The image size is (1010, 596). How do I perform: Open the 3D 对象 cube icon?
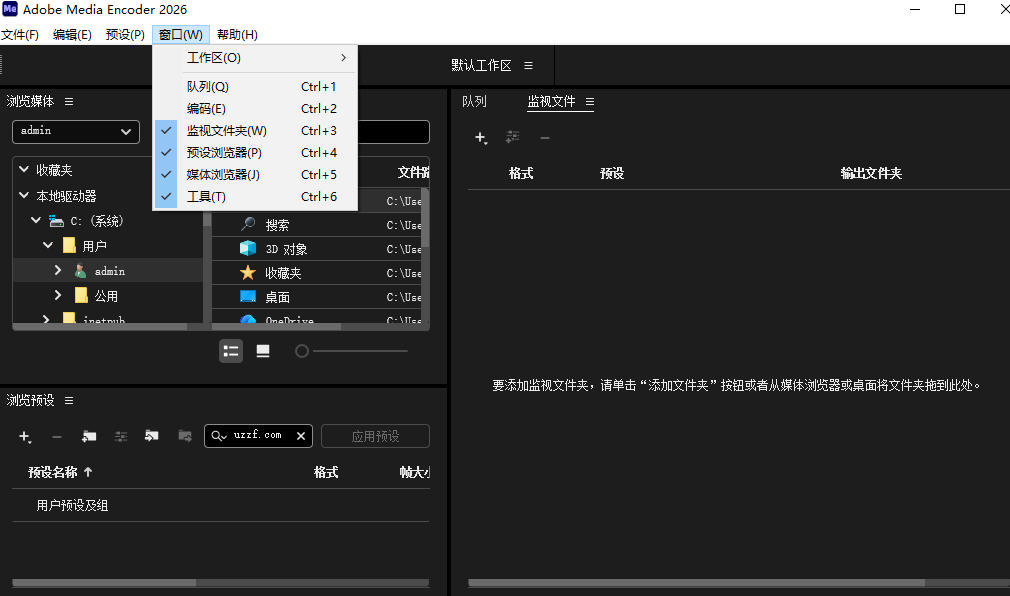pyautogui.click(x=248, y=248)
